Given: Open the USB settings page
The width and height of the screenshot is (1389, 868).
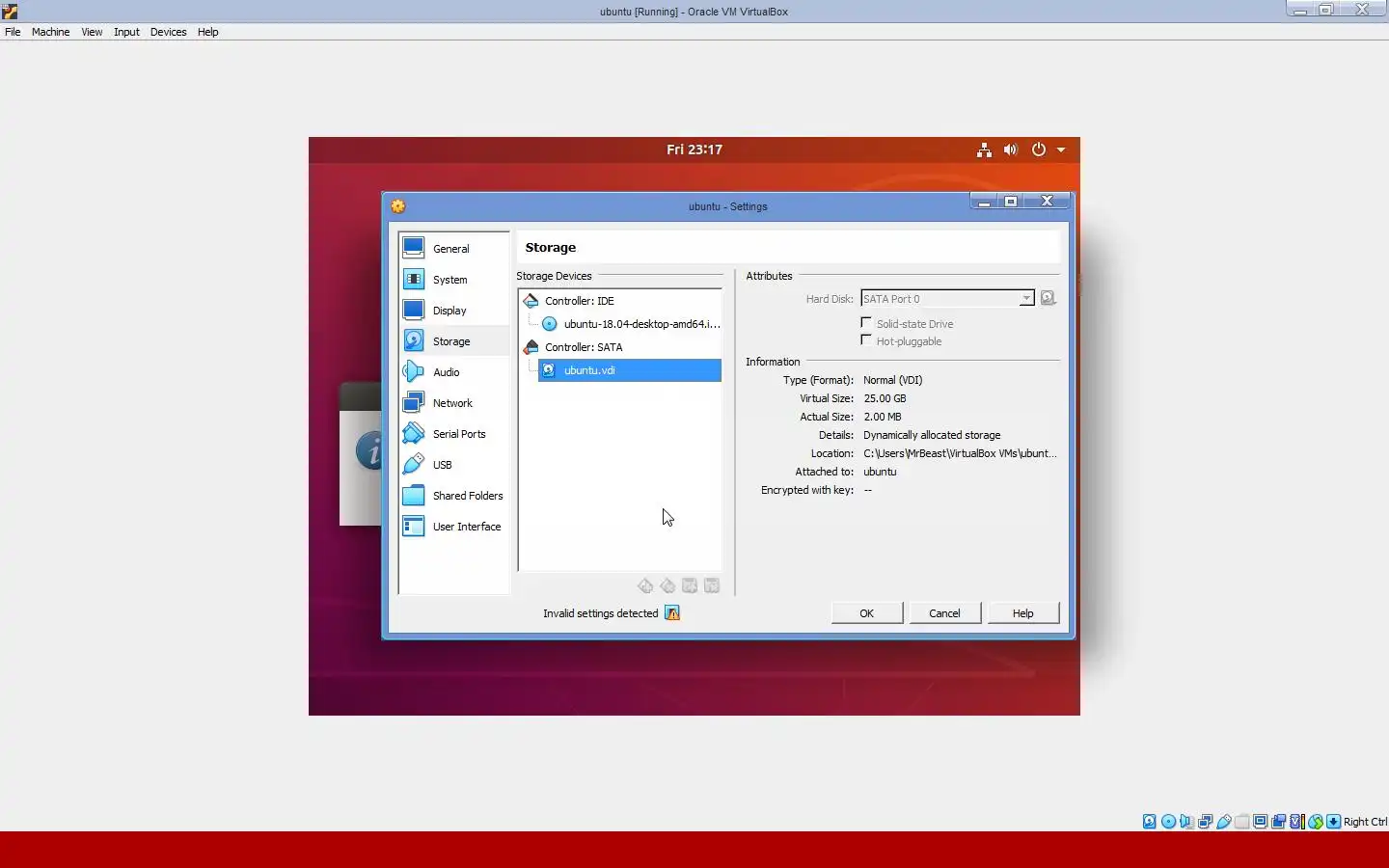Looking at the screenshot, I should click(x=453, y=464).
